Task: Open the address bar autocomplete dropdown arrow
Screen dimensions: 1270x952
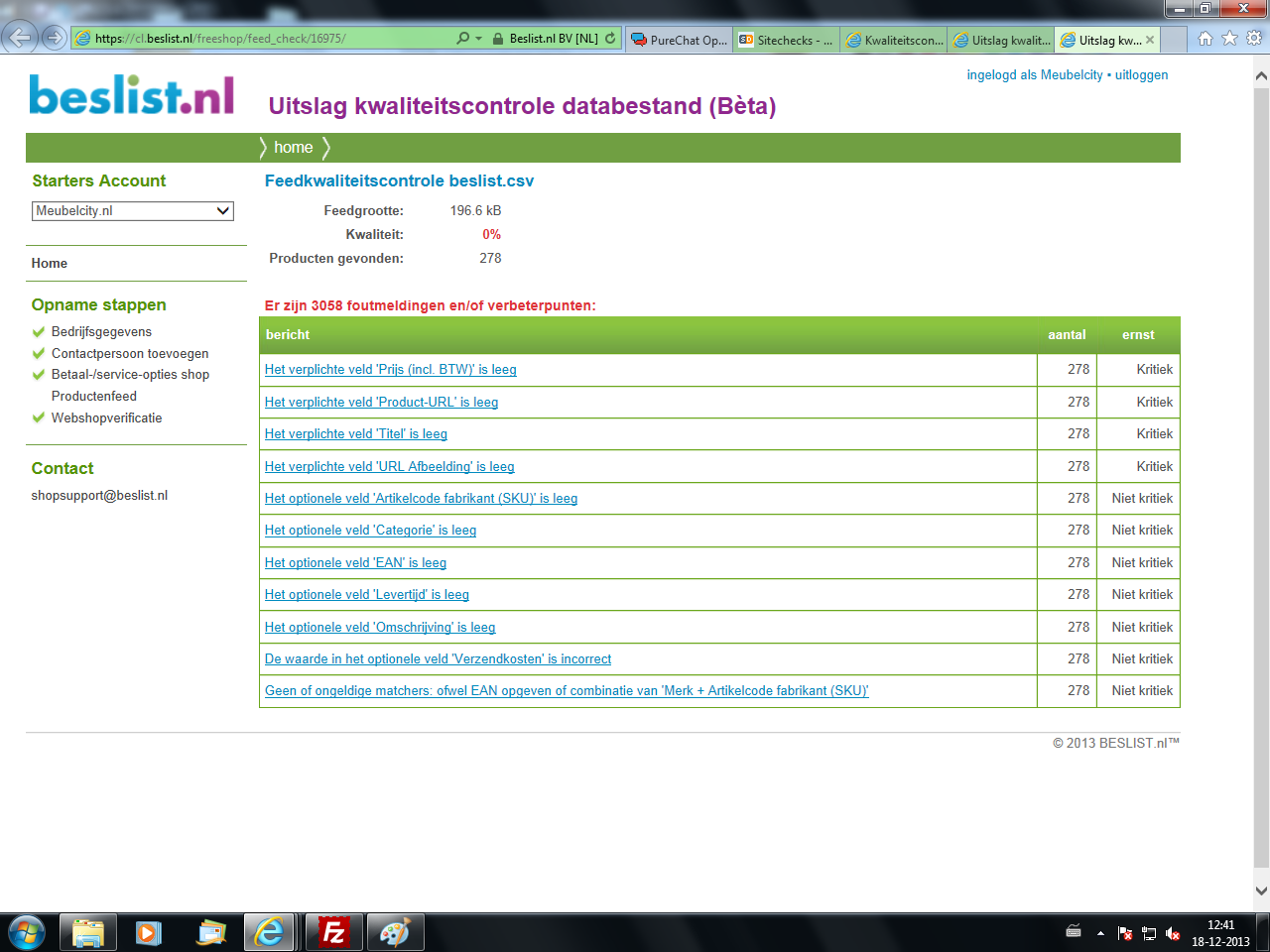Action: 479,39
